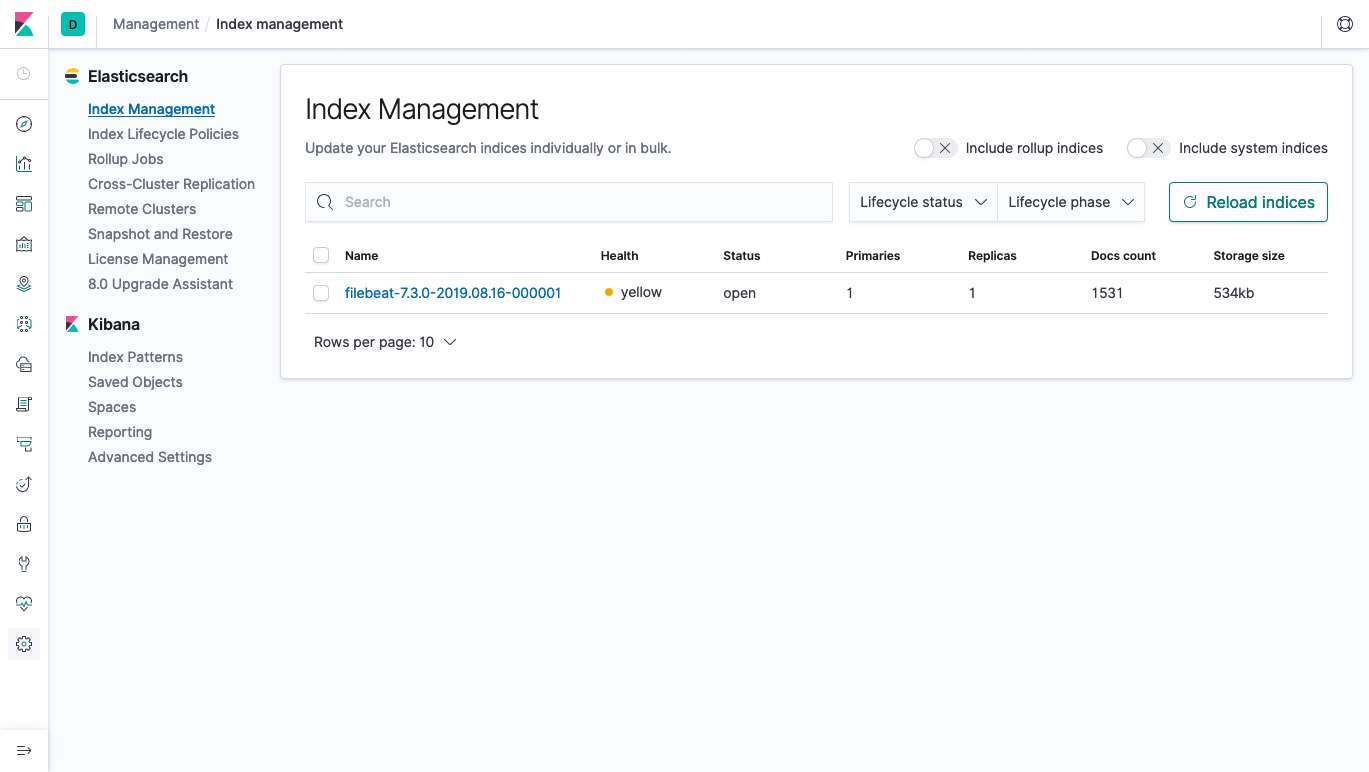The width and height of the screenshot is (1369, 772).
Task: Open the Lifecycle phase dropdown
Action: point(1070,202)
